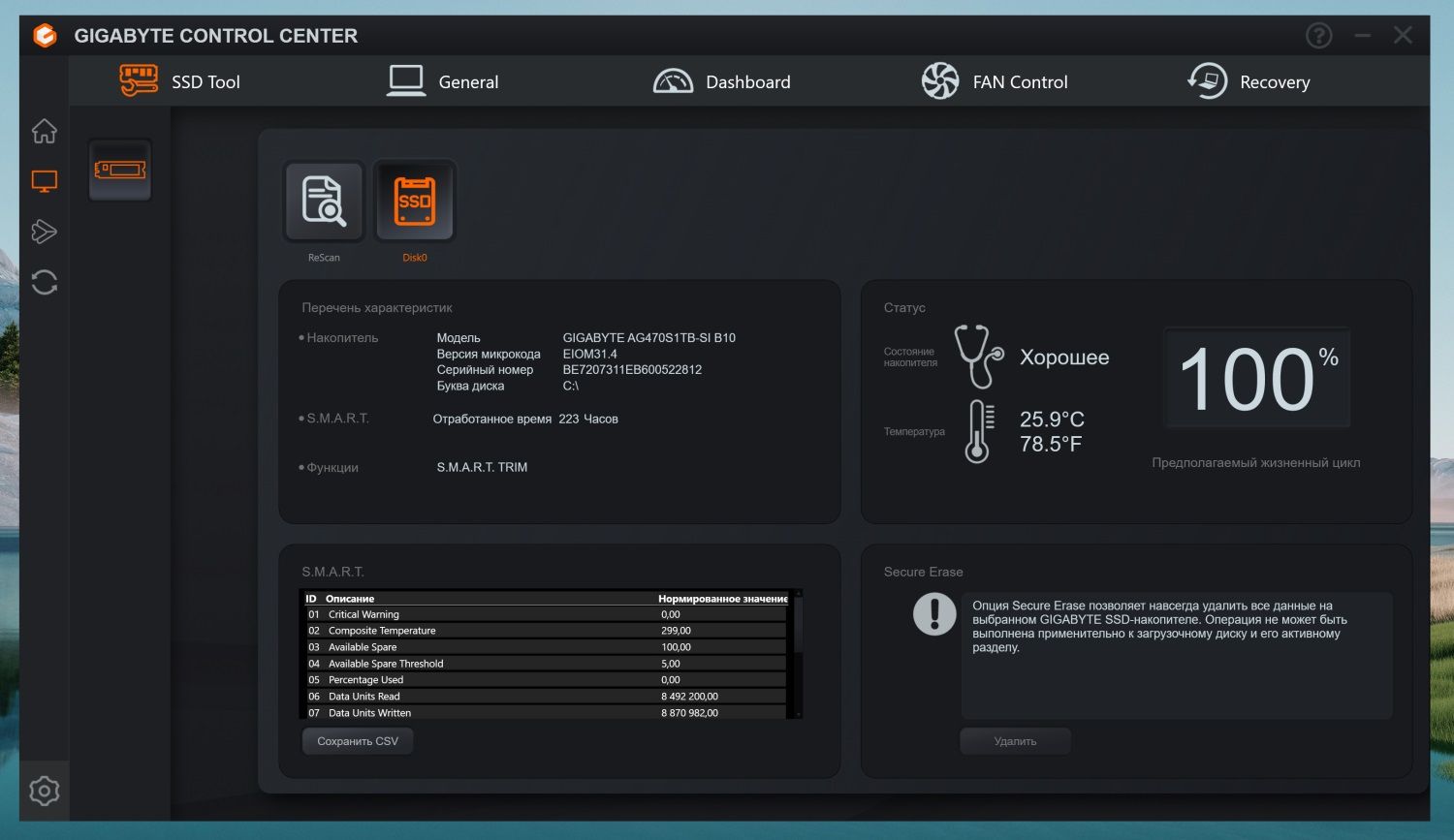Screen dimensions: 1454x840
Task: Switch to the Dashboard tab
Action: click(x=722, y=81)
